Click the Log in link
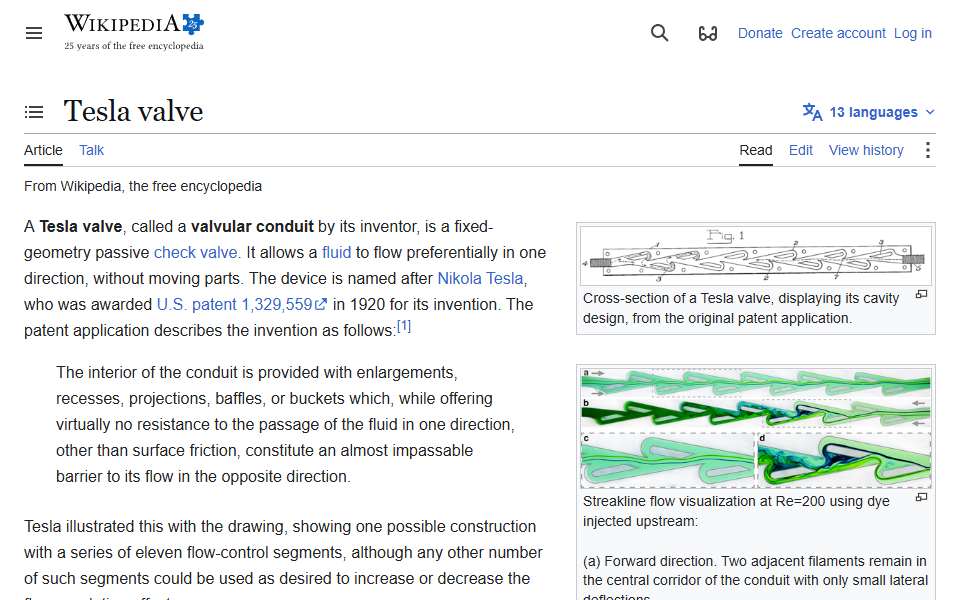960x600 pixels. (x=912, y=33)
